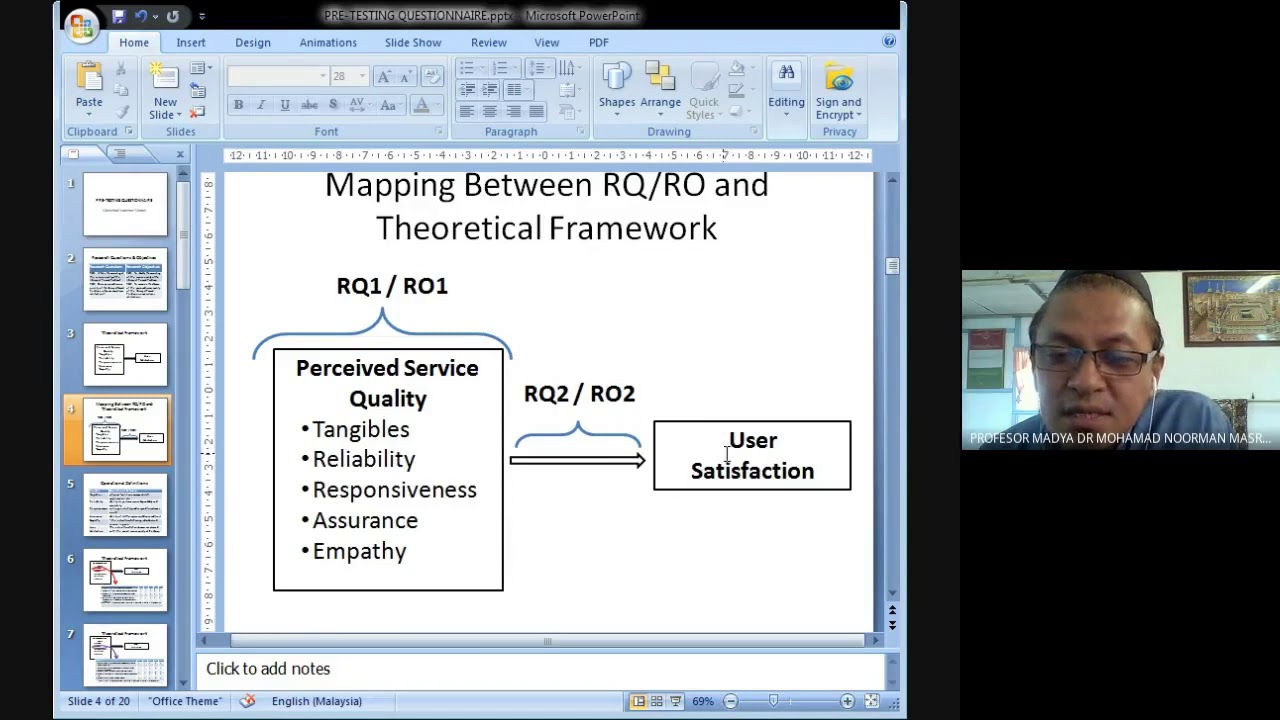1280x720 pixels.
Task: Run spell check from status bar
Action: [x=247, y=701]
